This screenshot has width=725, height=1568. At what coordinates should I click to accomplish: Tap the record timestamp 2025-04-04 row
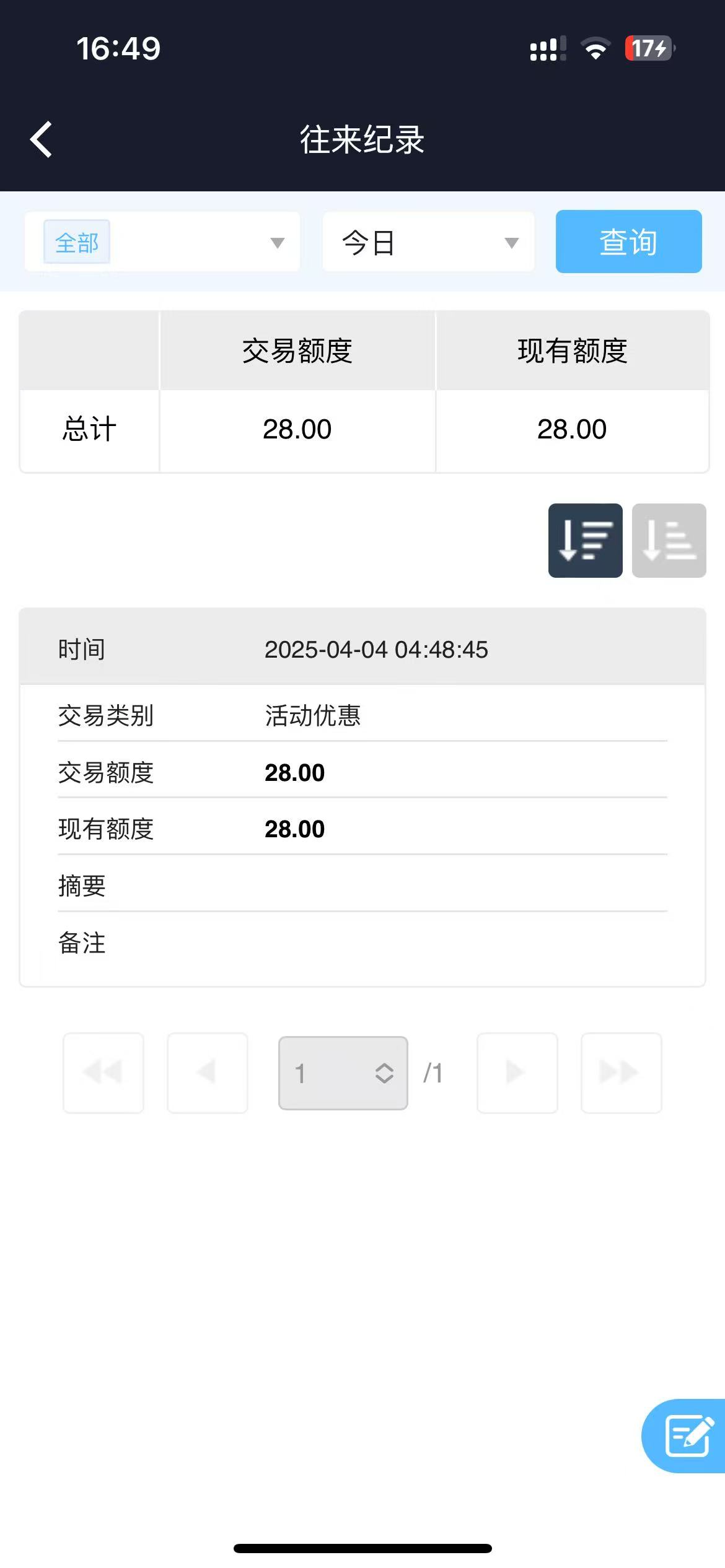click(376, 650)
